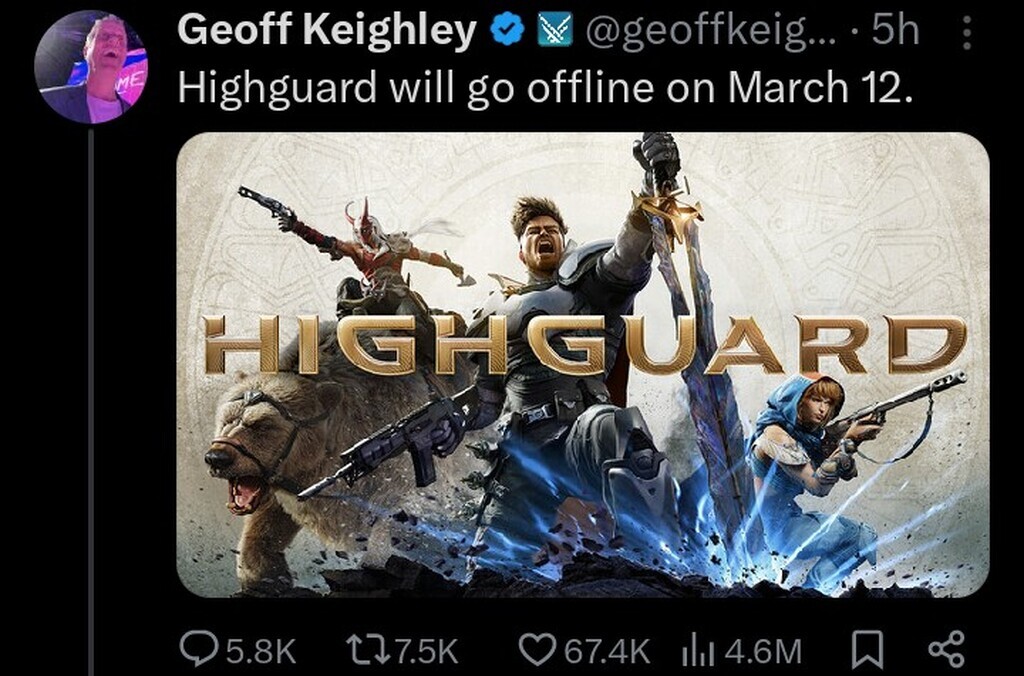This screenshot has width=1024, height=676.
Task: Bookmark this post
Action: pyautogui.click(x=868, y=650)
